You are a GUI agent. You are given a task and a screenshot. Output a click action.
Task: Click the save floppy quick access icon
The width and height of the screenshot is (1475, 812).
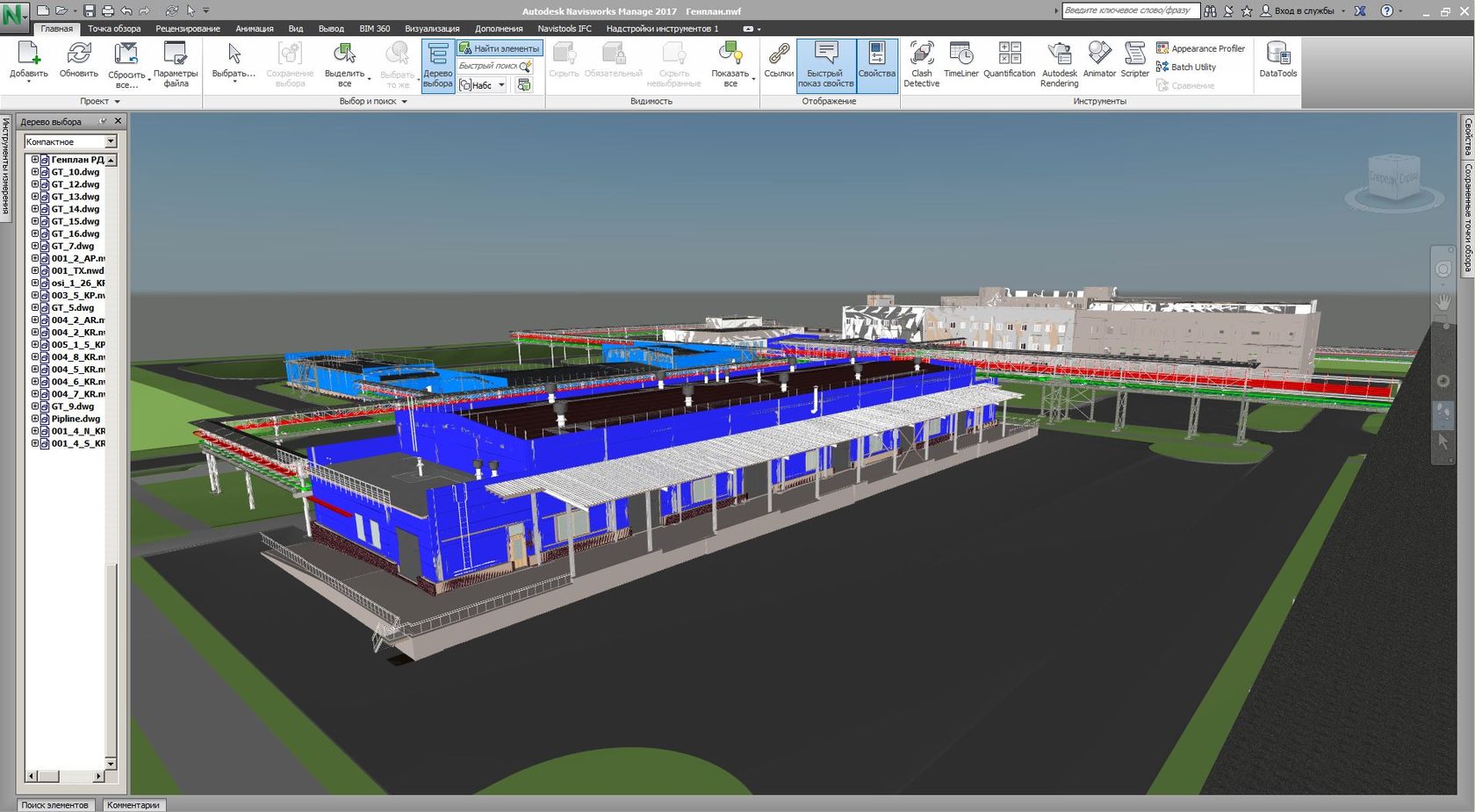[89, 11]
